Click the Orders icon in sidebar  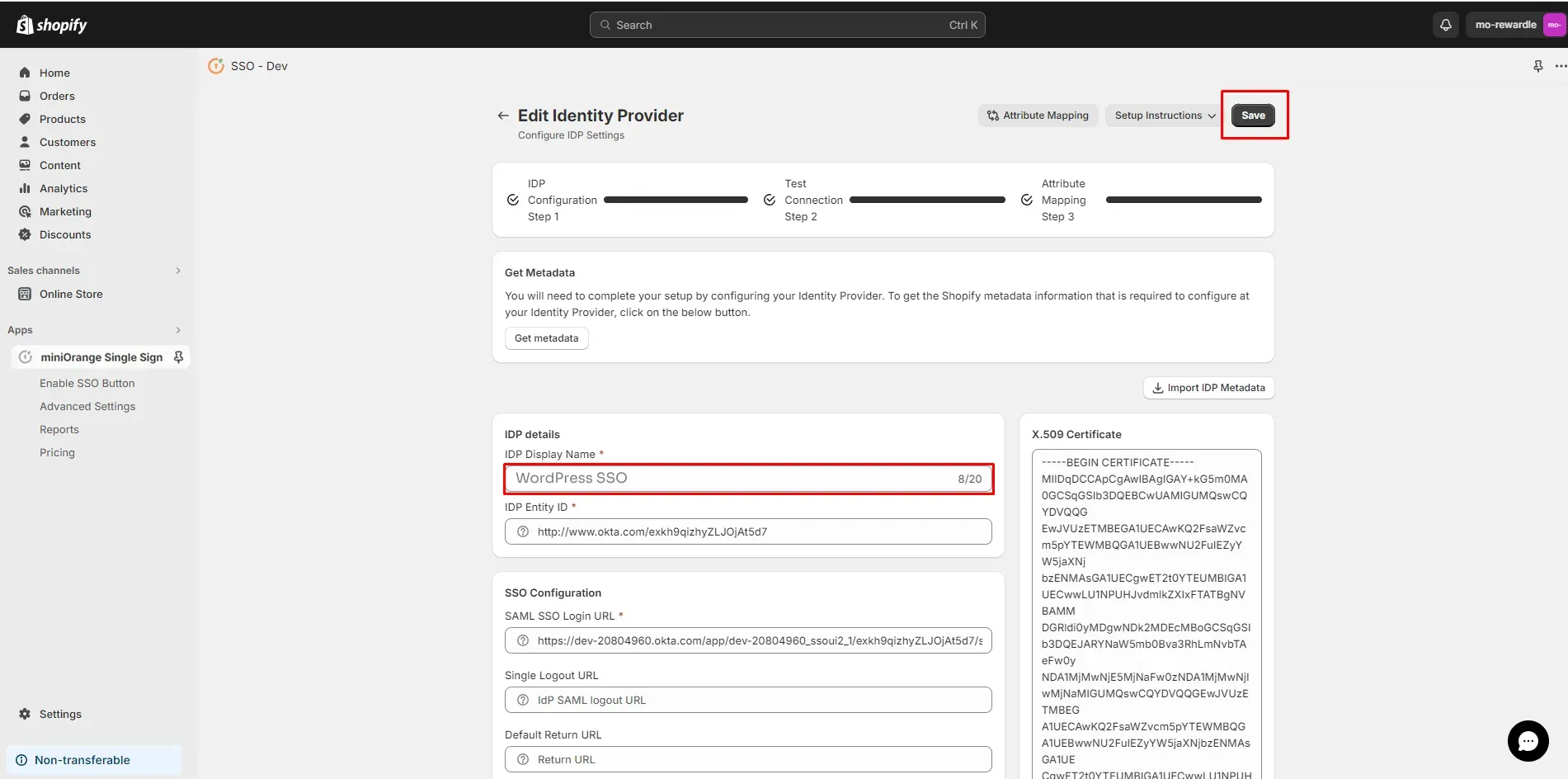click(x=25, y=96)
